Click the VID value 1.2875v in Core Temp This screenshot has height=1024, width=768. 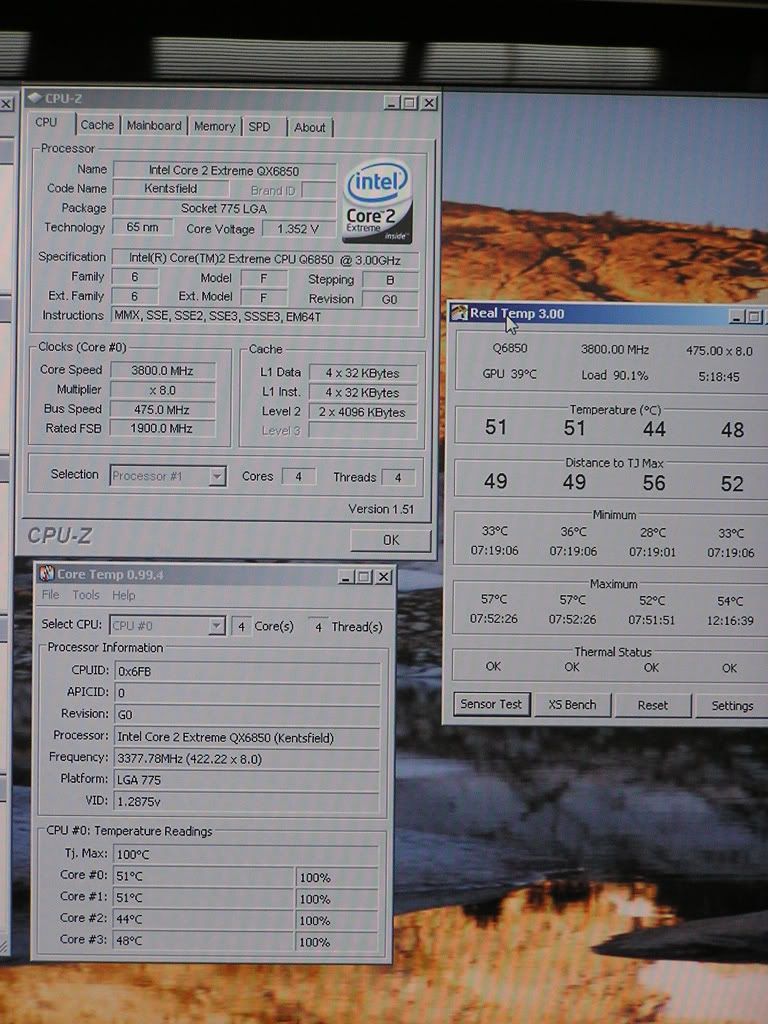[x=248, y=801]
